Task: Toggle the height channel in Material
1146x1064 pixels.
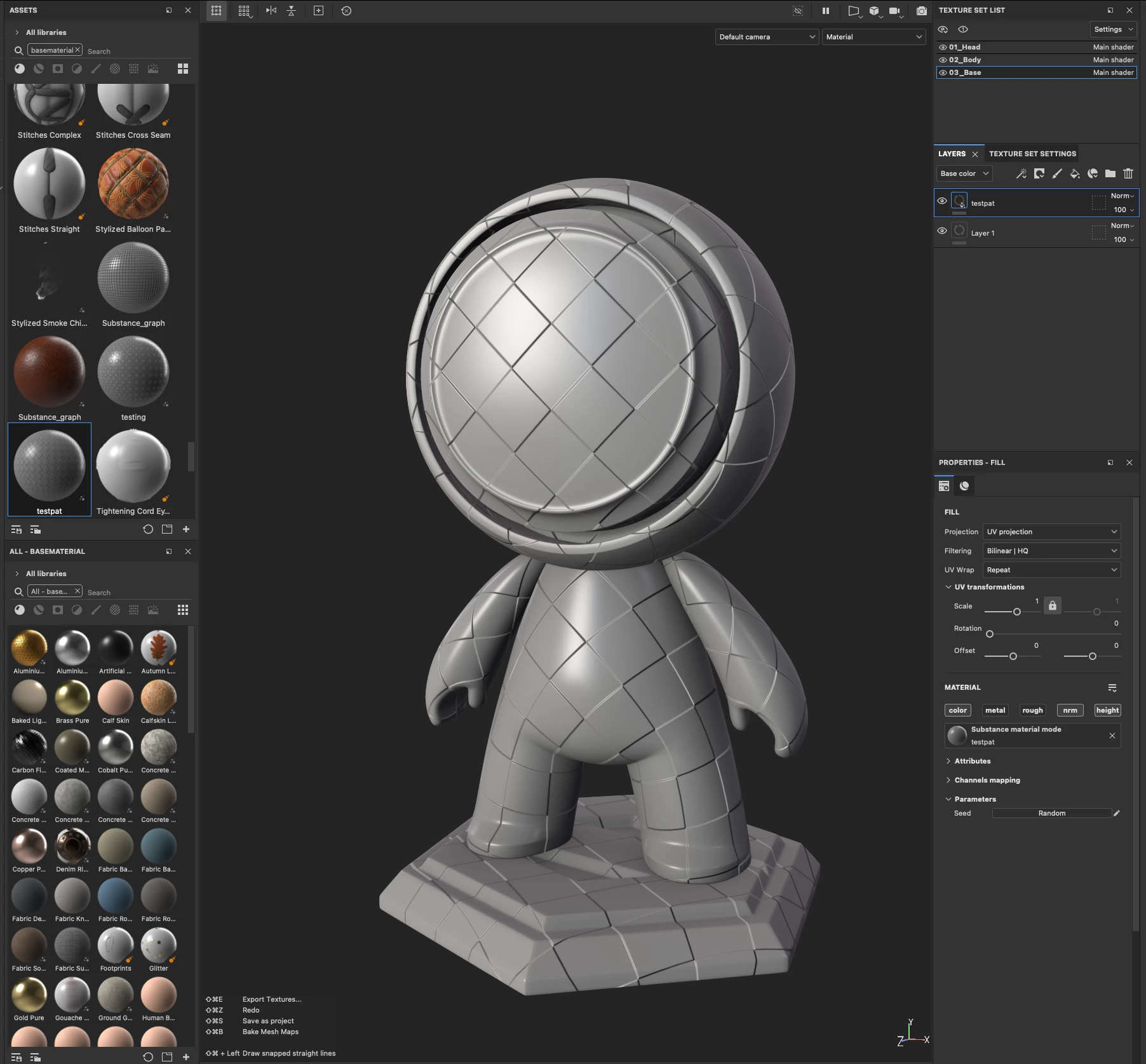Action: [1107, 710]
